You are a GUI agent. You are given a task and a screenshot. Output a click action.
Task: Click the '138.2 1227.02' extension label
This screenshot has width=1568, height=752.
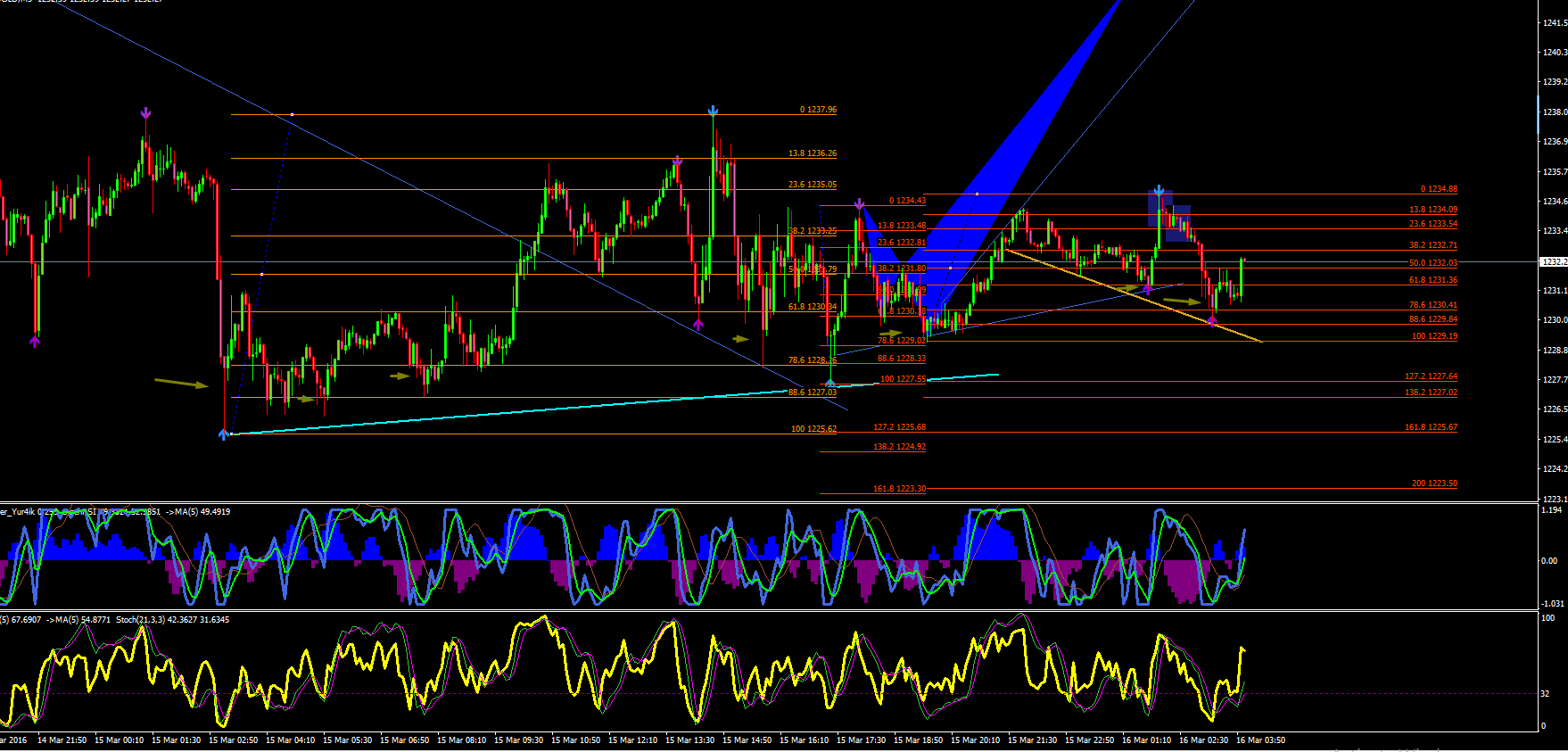(1431, 393)
